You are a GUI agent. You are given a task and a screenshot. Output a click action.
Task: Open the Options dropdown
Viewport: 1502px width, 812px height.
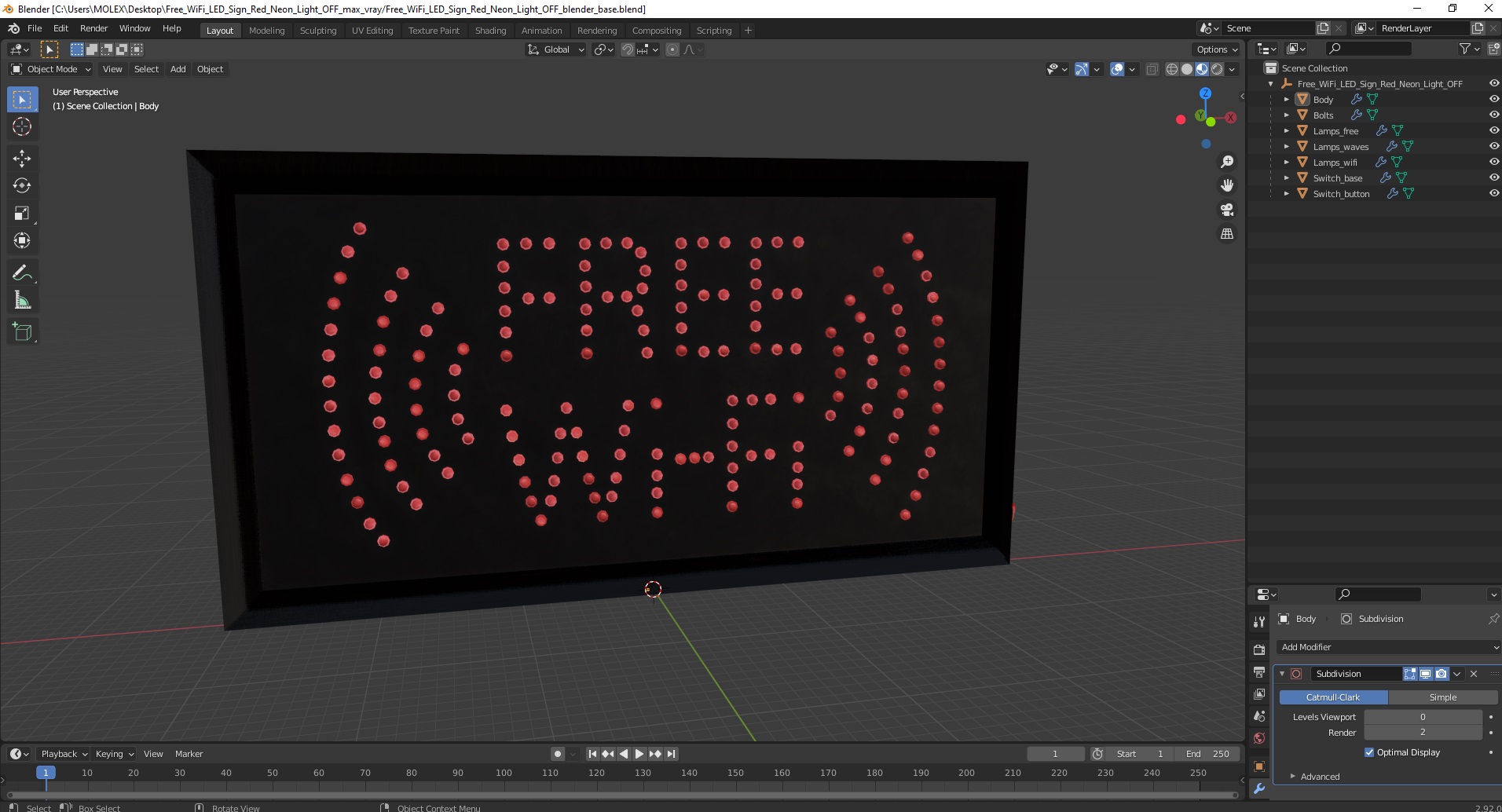click(1218, 49)
